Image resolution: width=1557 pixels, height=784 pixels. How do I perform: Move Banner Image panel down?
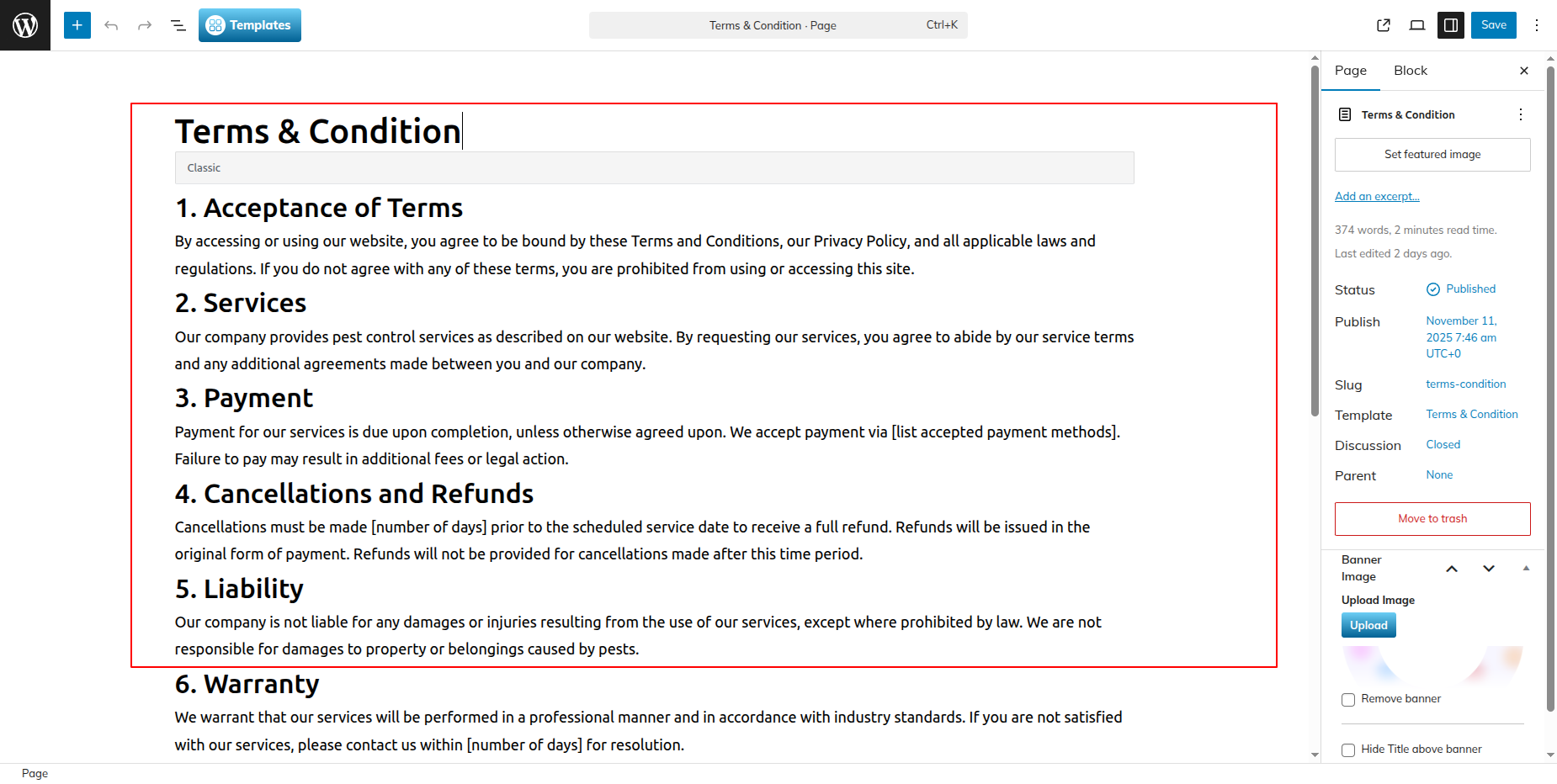[x=1489, y=569]
